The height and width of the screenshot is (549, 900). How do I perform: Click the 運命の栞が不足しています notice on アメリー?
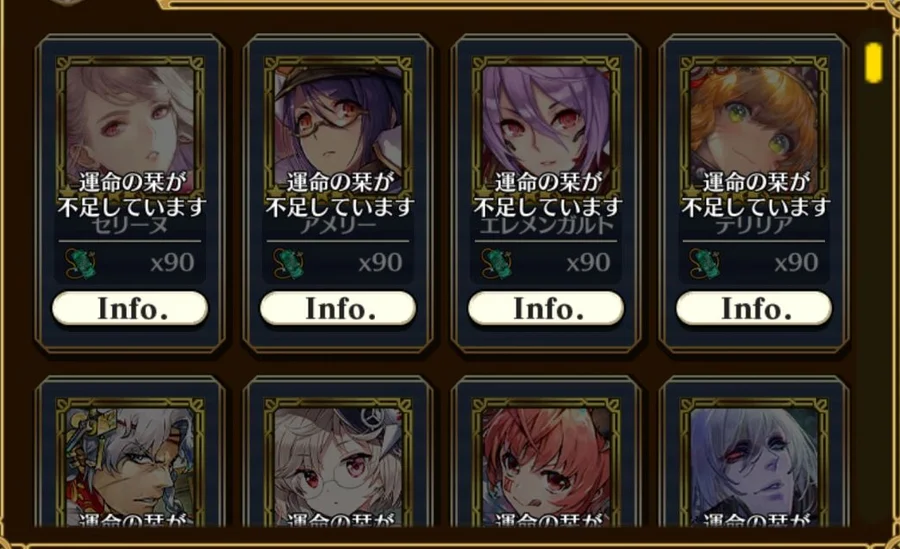(339, 195)
